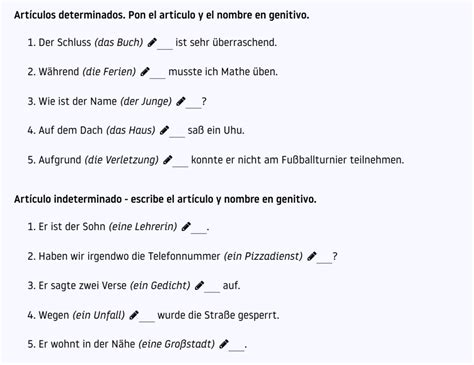The height and width of the screenshot is (365, 474).
Task: Click the pencil icon after (ein Gedicht)
Action: coord(199,286)
